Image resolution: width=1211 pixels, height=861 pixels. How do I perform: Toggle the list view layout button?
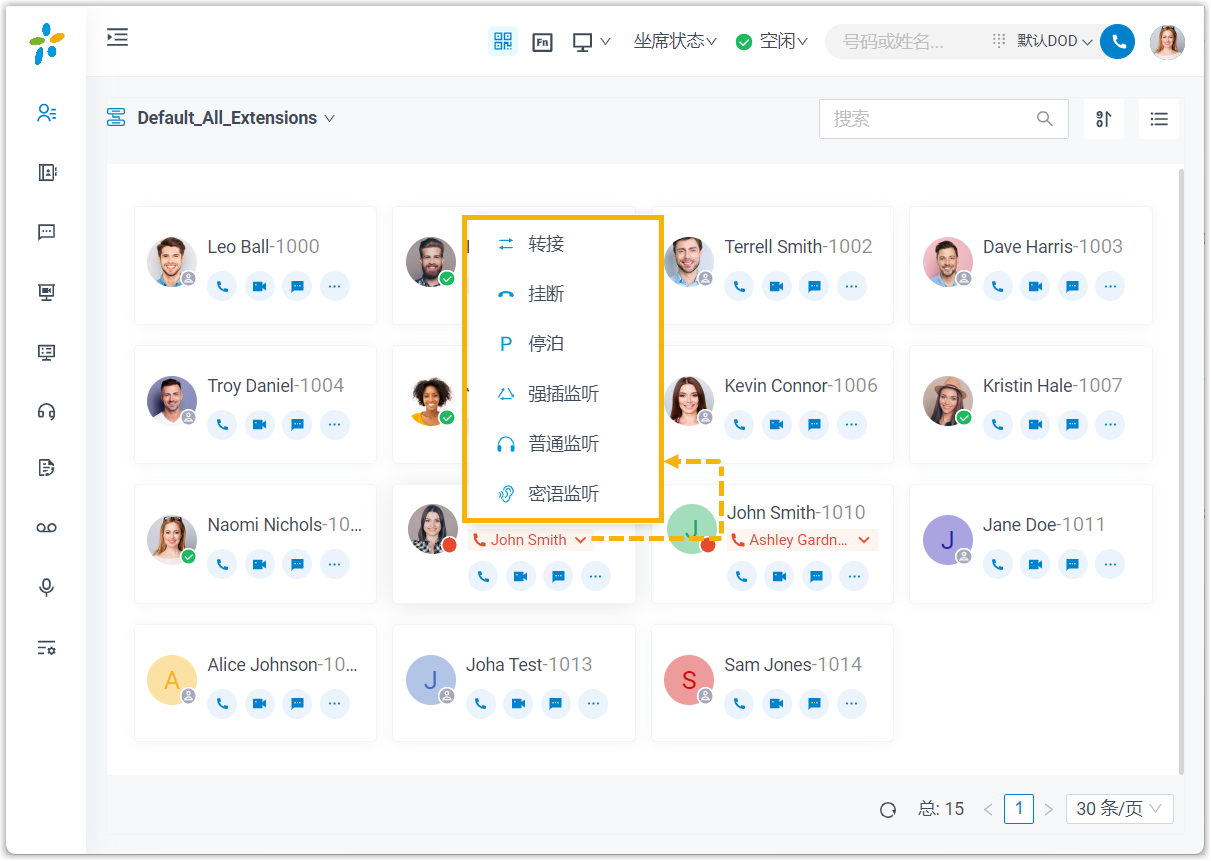pos(1159,119)
